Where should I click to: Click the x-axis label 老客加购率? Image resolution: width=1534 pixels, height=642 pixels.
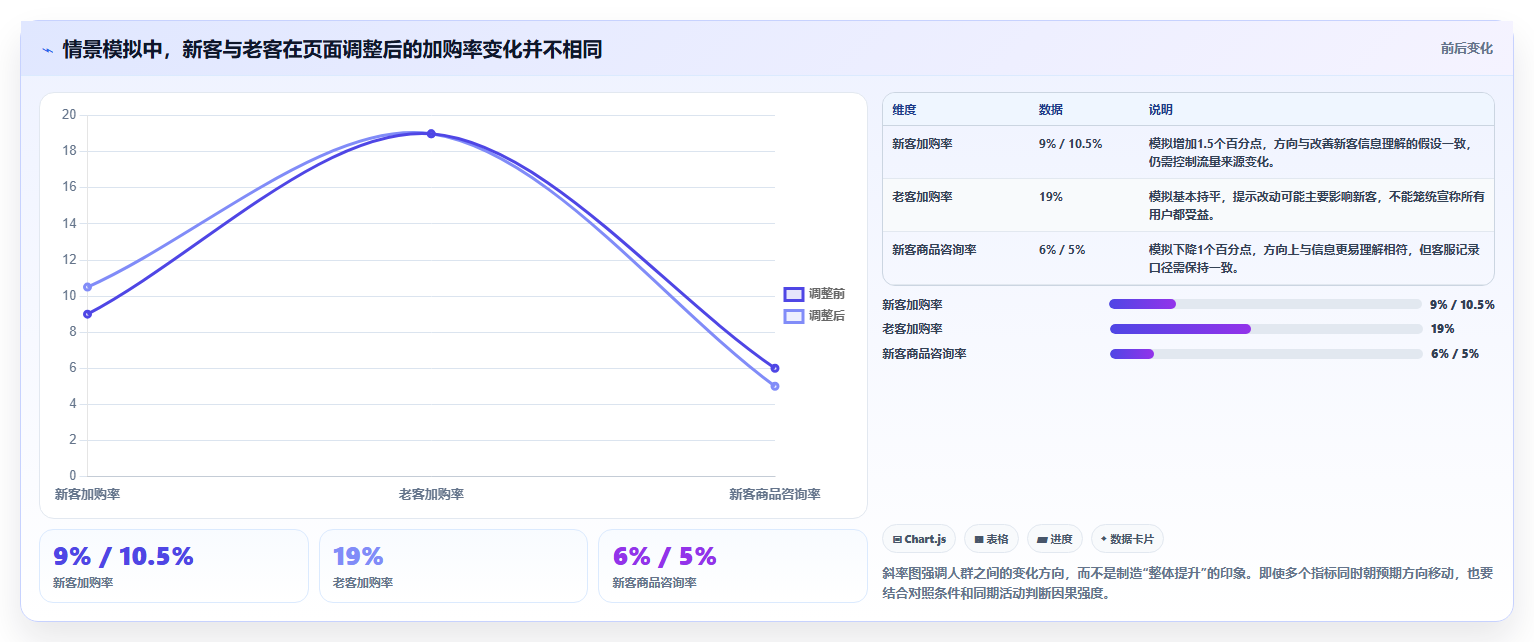tap(431, 494)
